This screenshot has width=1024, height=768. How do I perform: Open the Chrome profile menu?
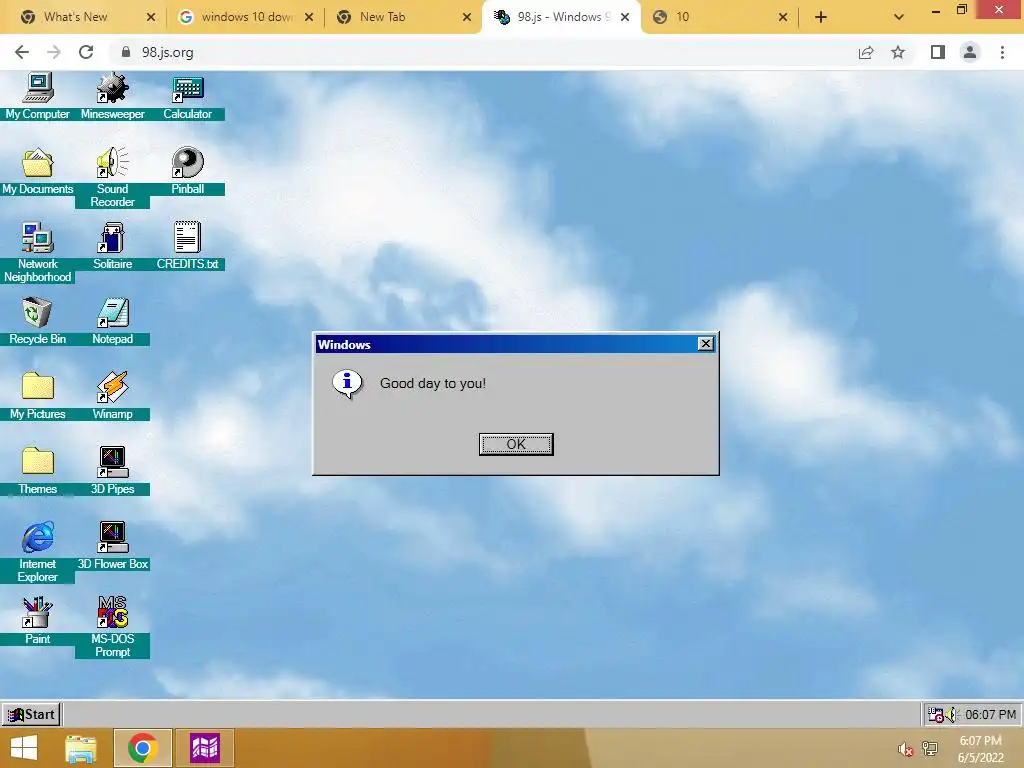click(970, 52)
